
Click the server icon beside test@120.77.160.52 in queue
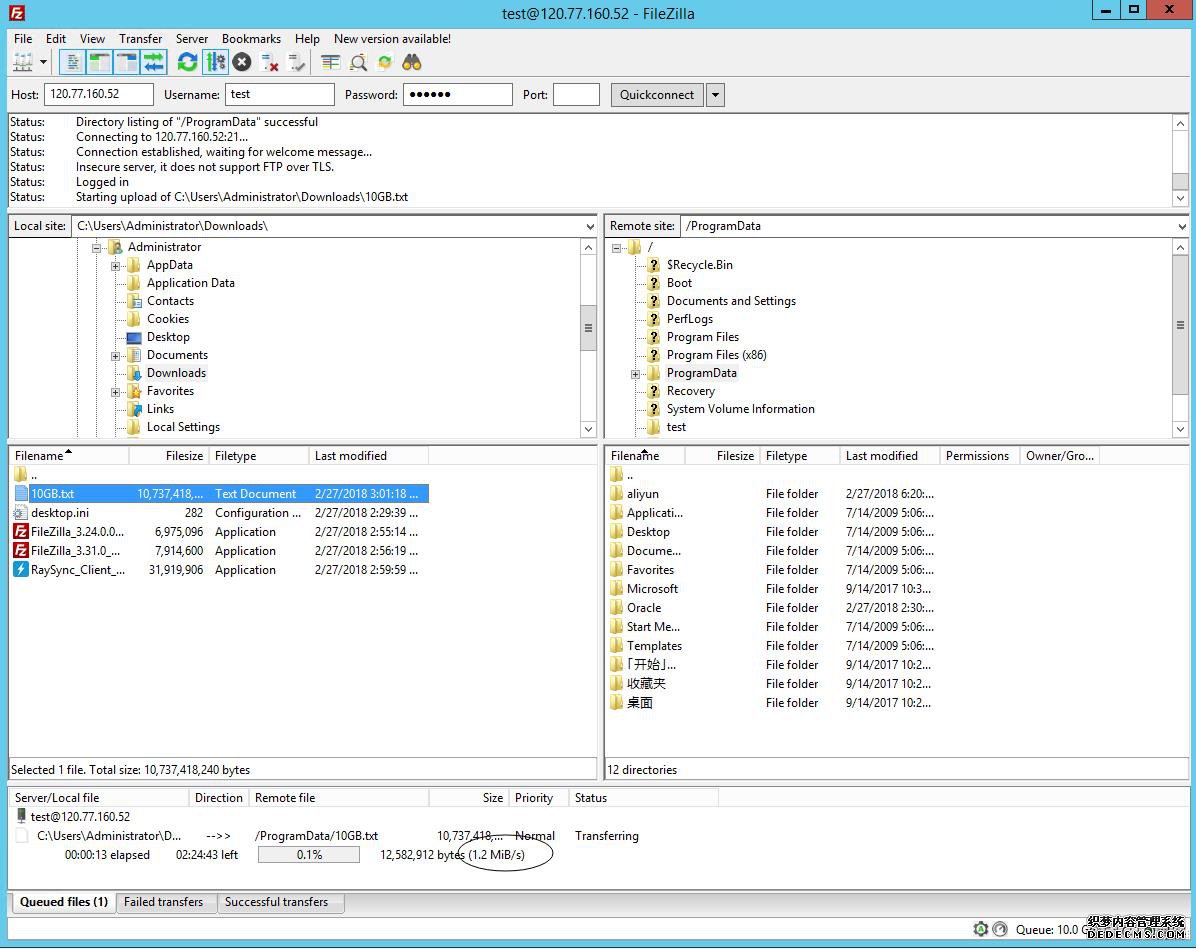tap(21, 816)
